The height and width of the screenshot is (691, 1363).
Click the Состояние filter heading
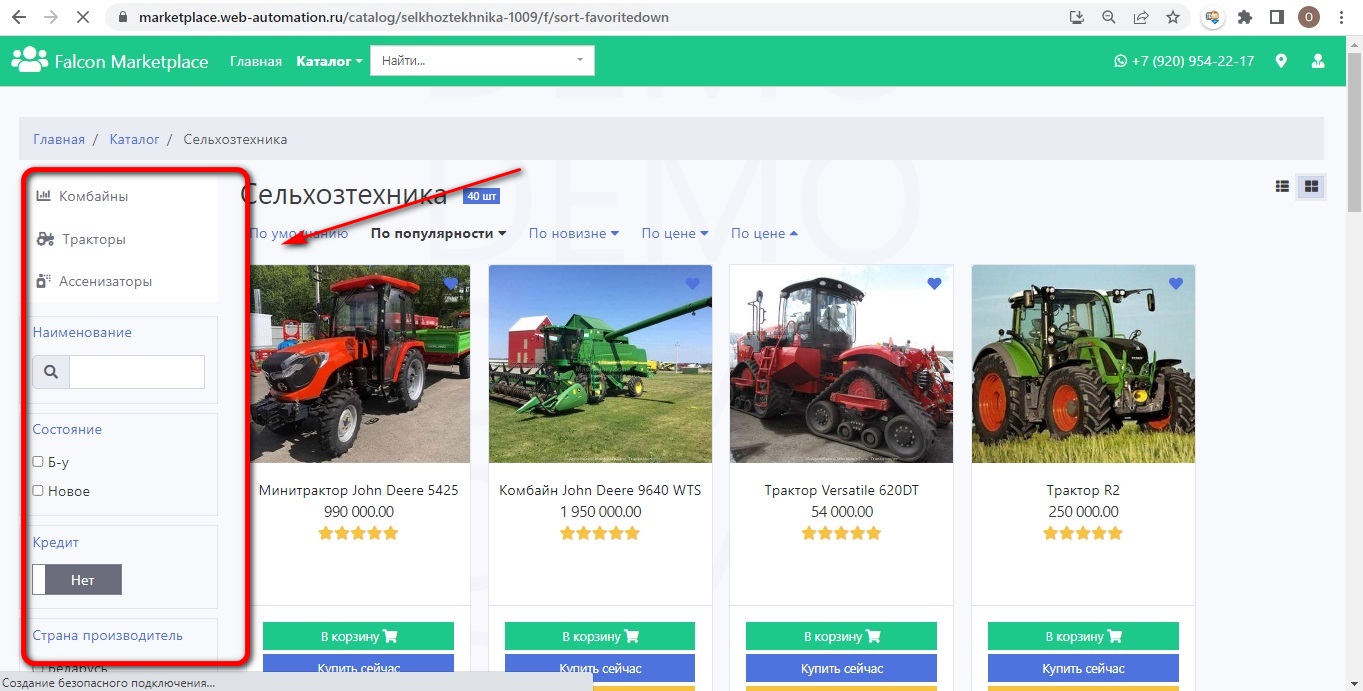(x=67, y=429)
